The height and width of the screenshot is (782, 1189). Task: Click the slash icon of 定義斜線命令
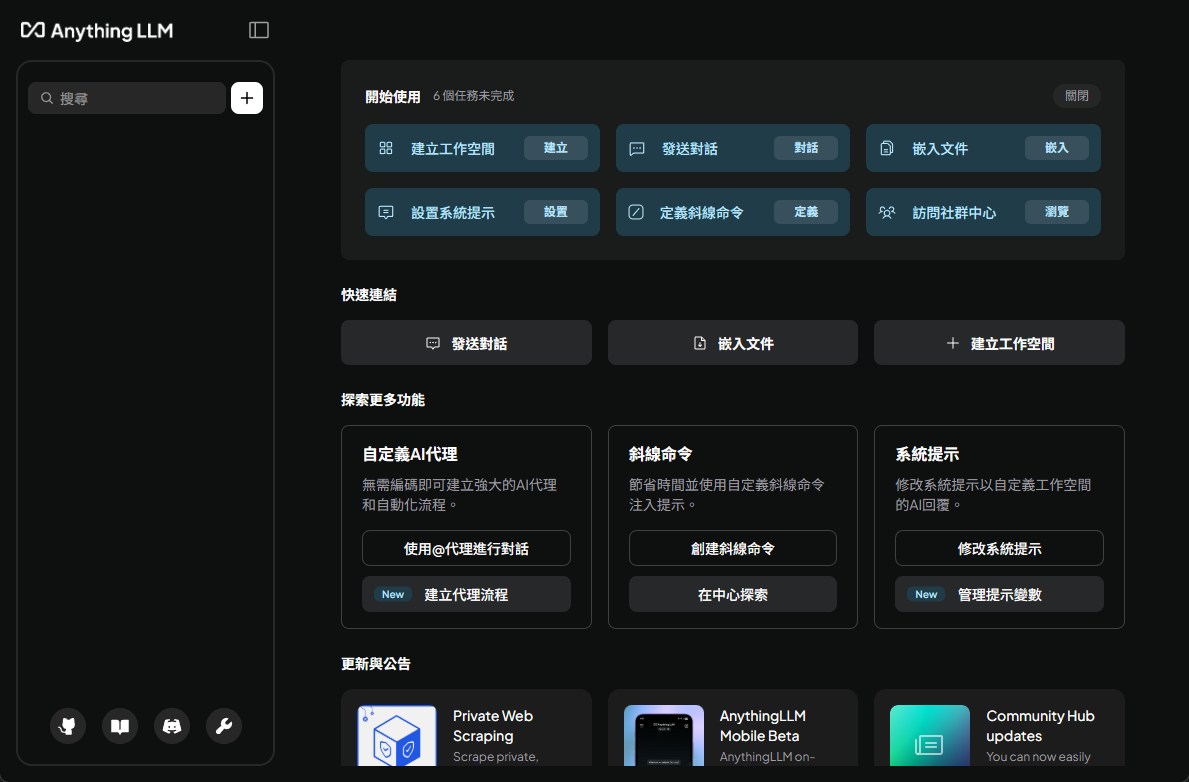tap(636, 212)
